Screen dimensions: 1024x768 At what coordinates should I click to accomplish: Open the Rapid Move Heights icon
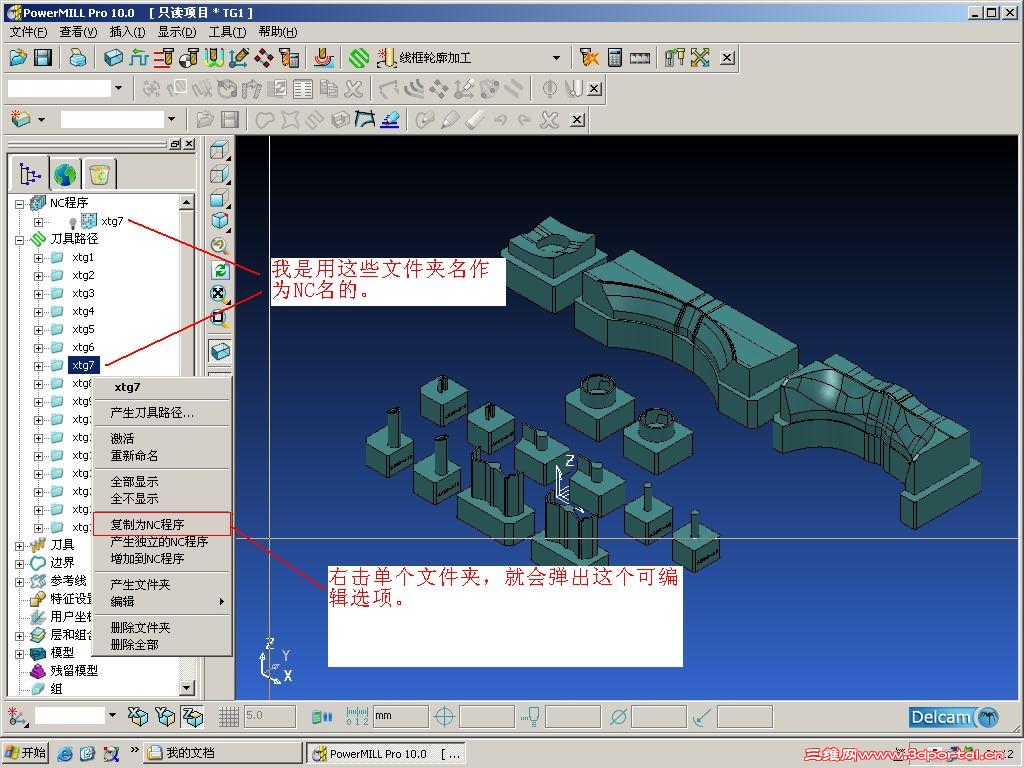coord(163,58)
